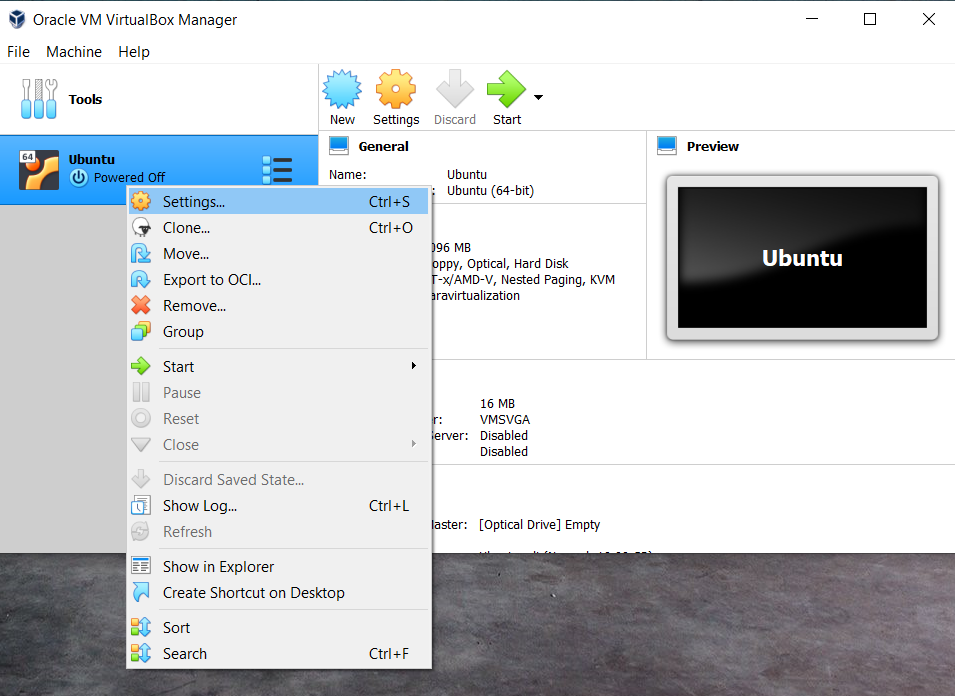
Task: Choose Create Shortcut on Desktop
Action: (278, 593)
